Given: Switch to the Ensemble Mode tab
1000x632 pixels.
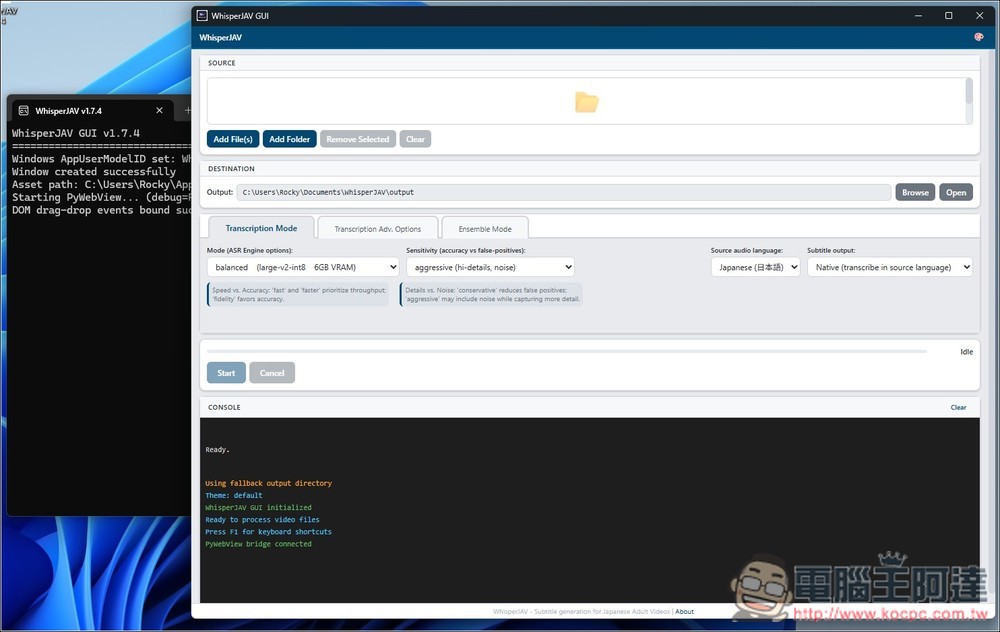Looking at the screenshot, I should 485,228.
